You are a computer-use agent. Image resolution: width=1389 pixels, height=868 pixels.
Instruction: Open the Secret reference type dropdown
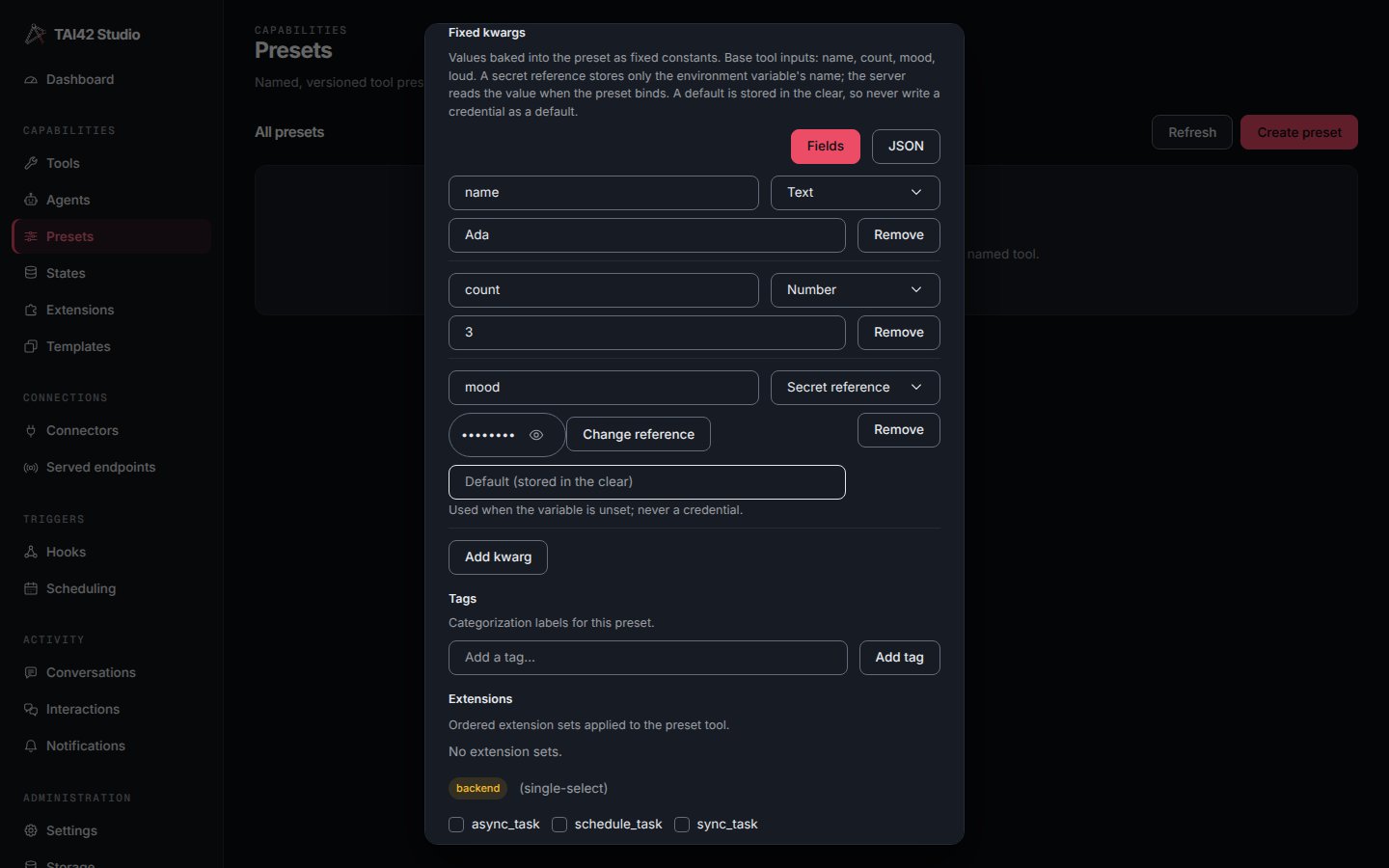pyautogui.click(x=856, y=388)
